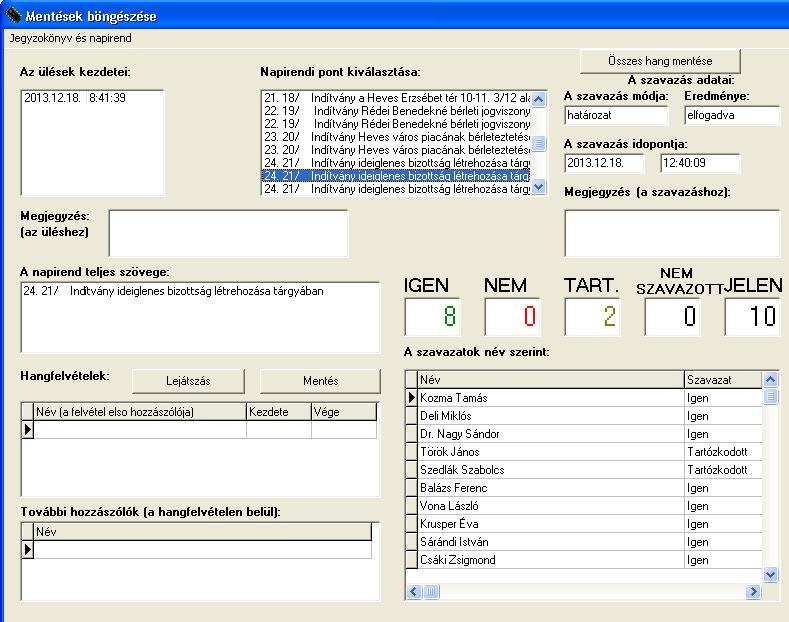Select the Kozma Tamás row
Screen dimensions: 789x622
[x=584, y=398]
